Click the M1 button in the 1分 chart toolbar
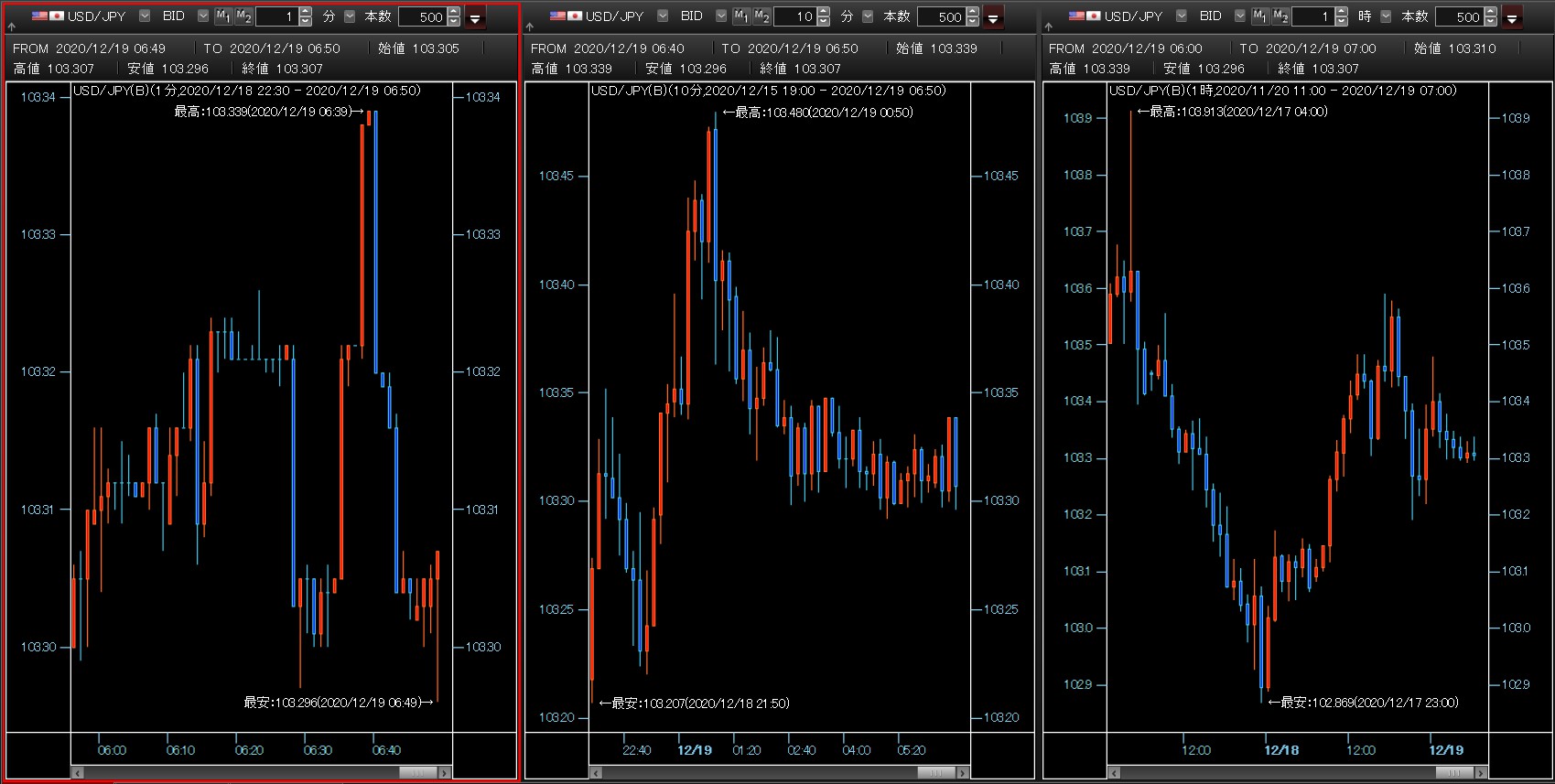Screen dimensions: 1555x784 223,16
